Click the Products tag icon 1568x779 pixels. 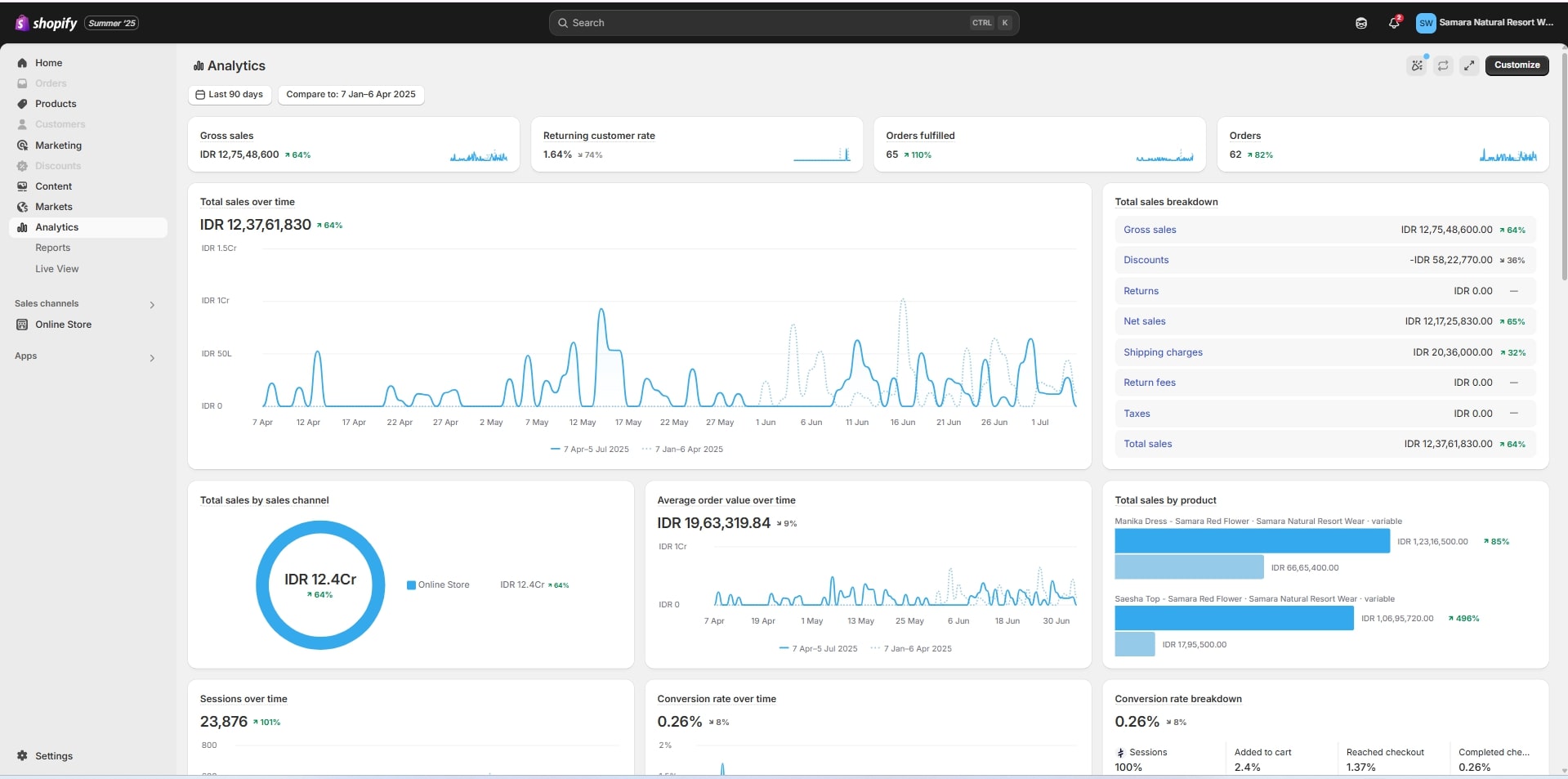(x=22, y=104)
